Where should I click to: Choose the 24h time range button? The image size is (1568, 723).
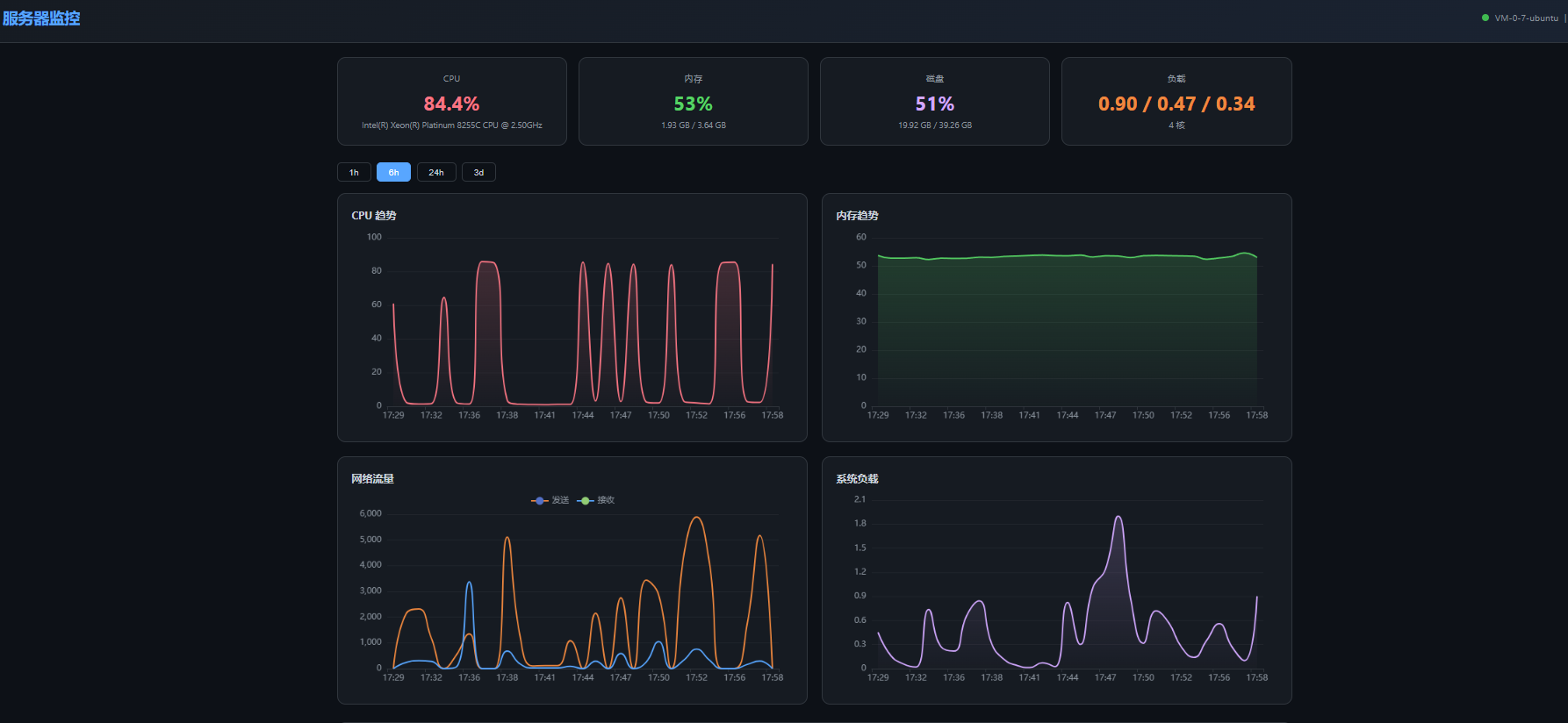(x=436, y=172)
